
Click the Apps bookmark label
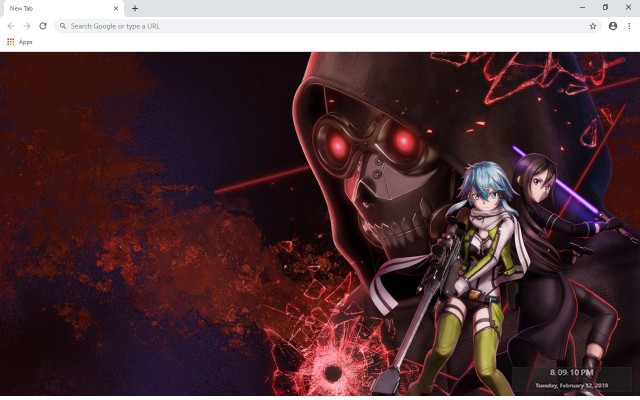coord(25,42)
